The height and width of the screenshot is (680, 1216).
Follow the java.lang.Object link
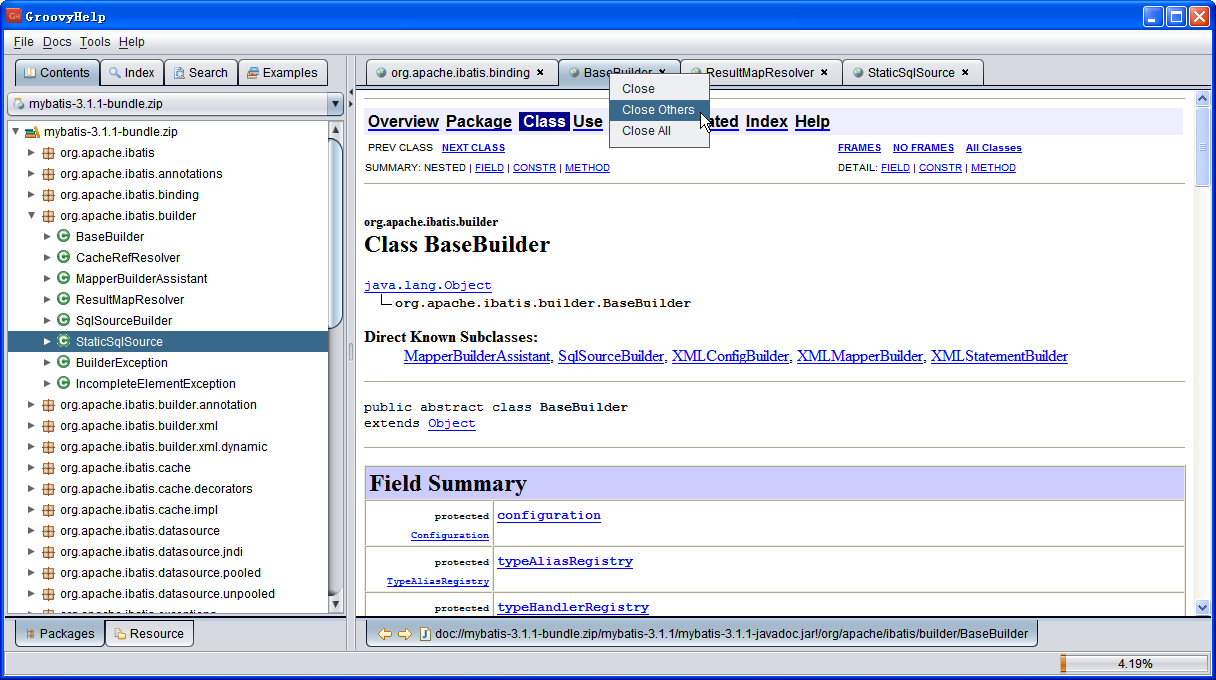click(428, 285)
